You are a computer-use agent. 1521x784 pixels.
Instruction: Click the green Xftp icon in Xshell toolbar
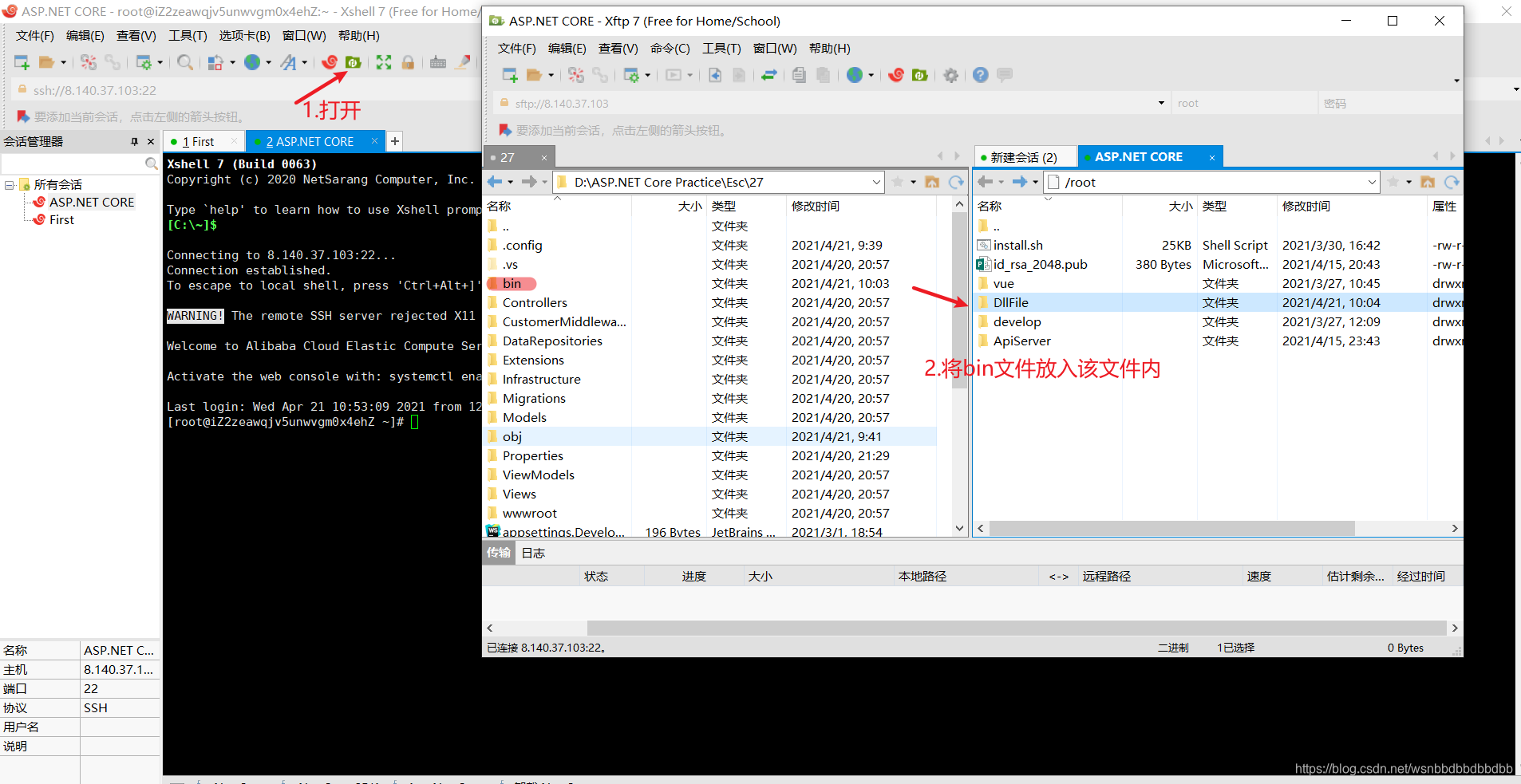point(354,62)
